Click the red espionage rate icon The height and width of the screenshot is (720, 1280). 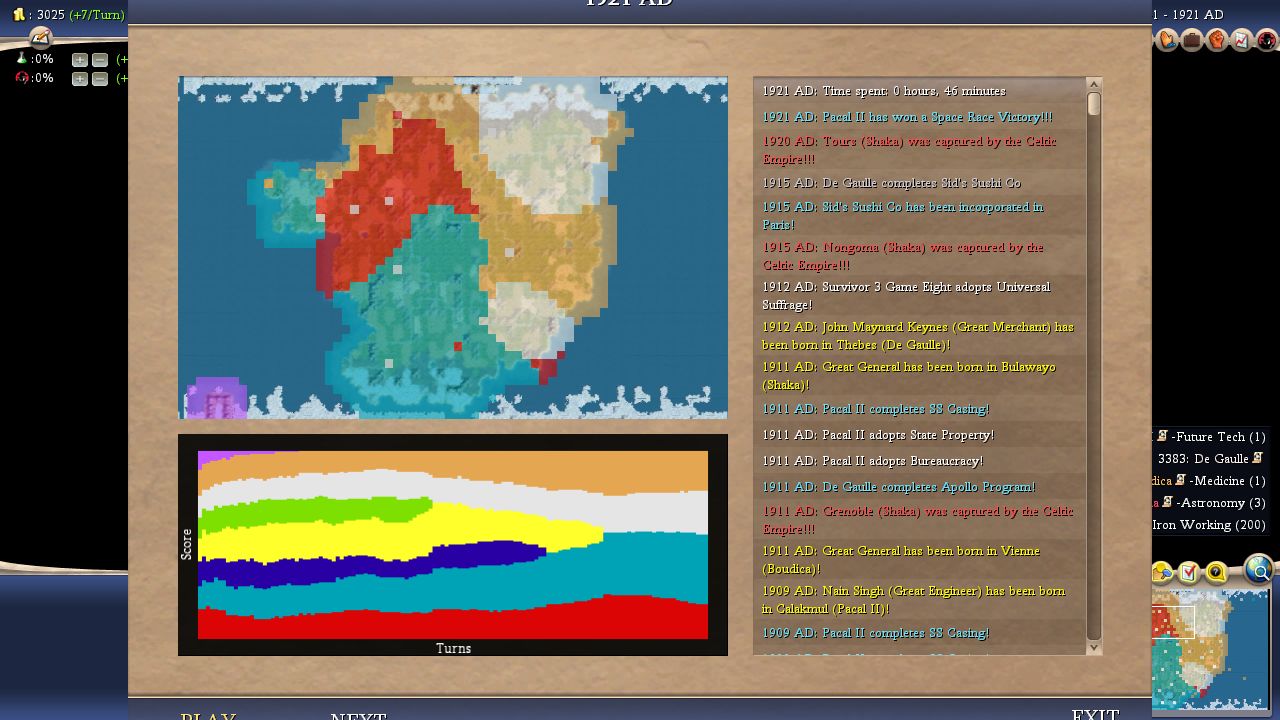[x=21, y=78]
